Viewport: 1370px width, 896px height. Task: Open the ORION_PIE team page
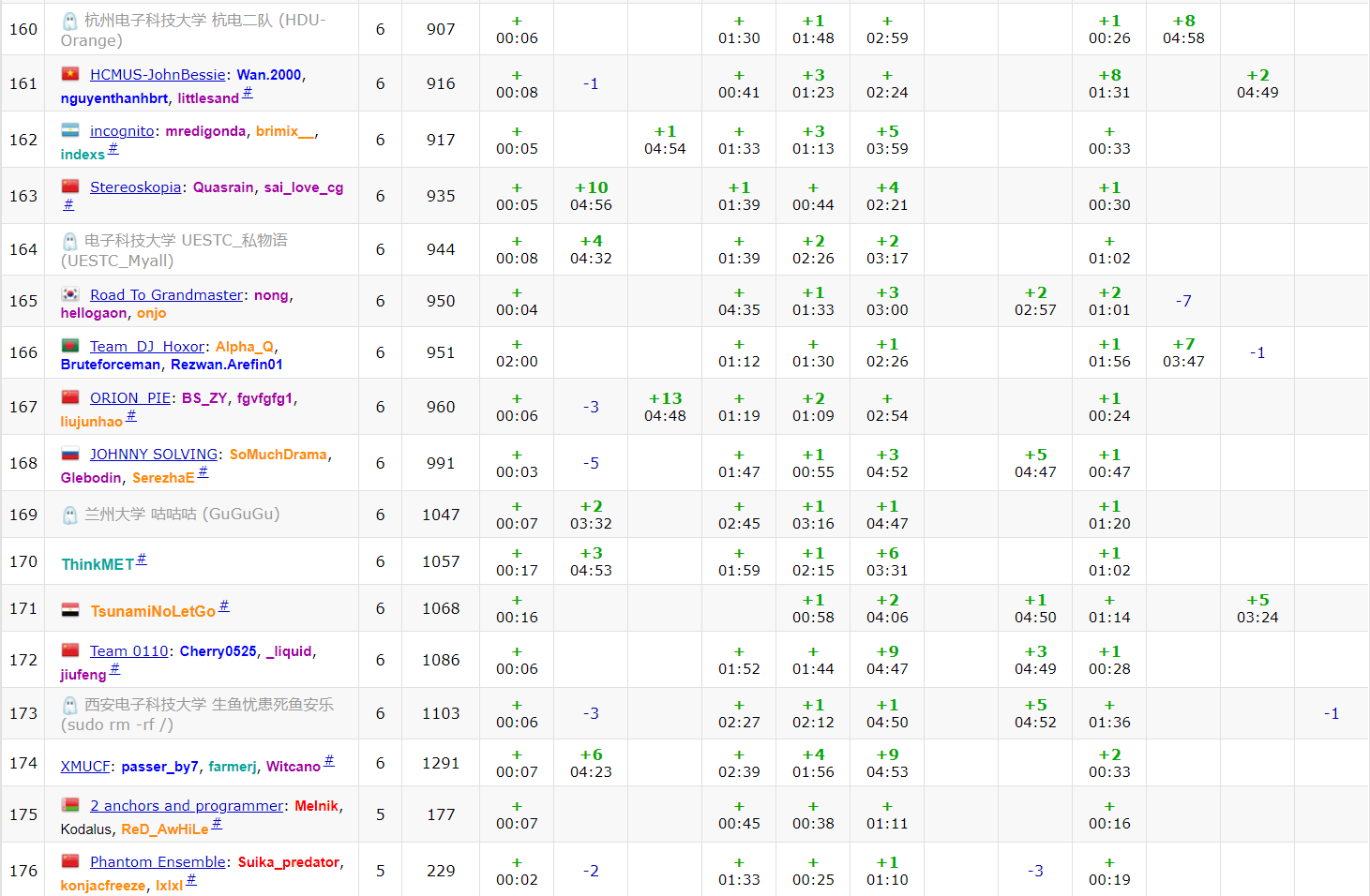[x=130, y=398]
